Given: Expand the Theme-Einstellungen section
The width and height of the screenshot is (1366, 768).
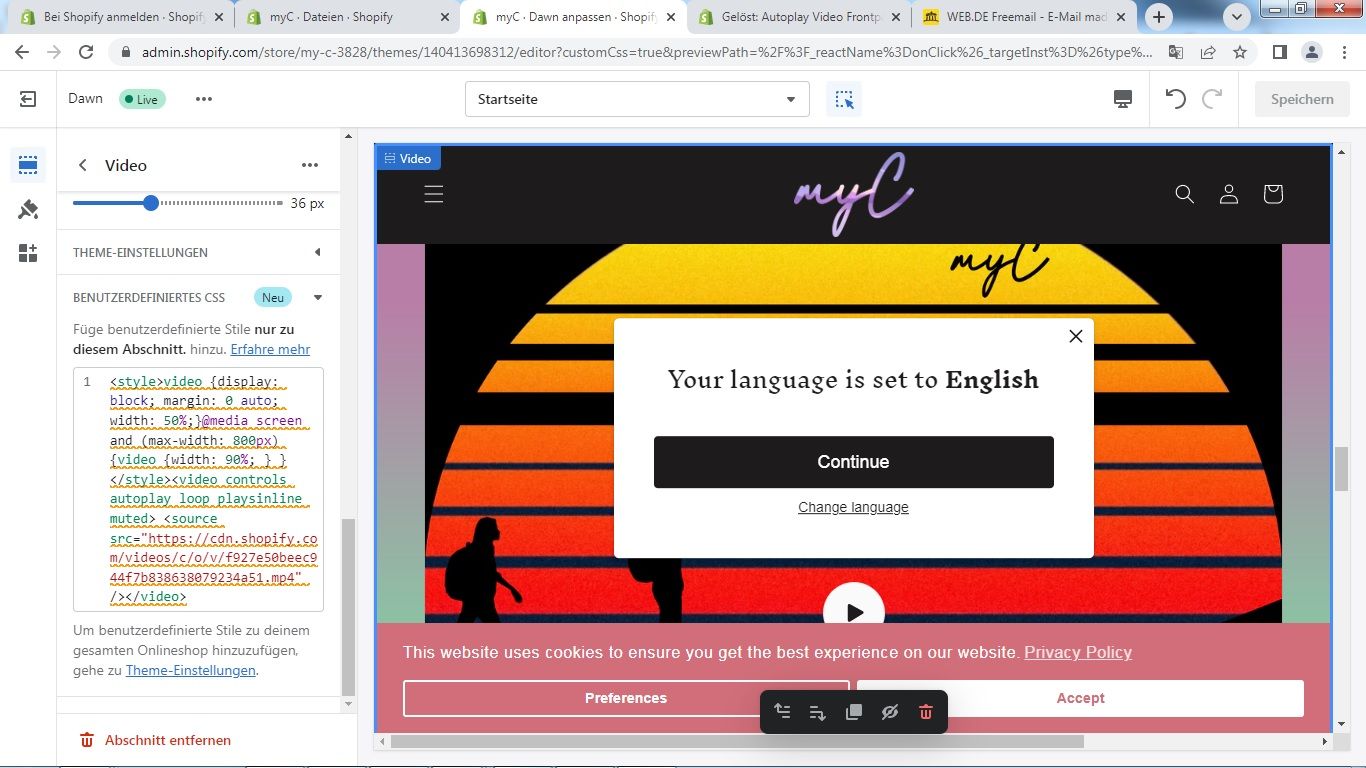Looking at the screenshot, I should coord(197,252).
